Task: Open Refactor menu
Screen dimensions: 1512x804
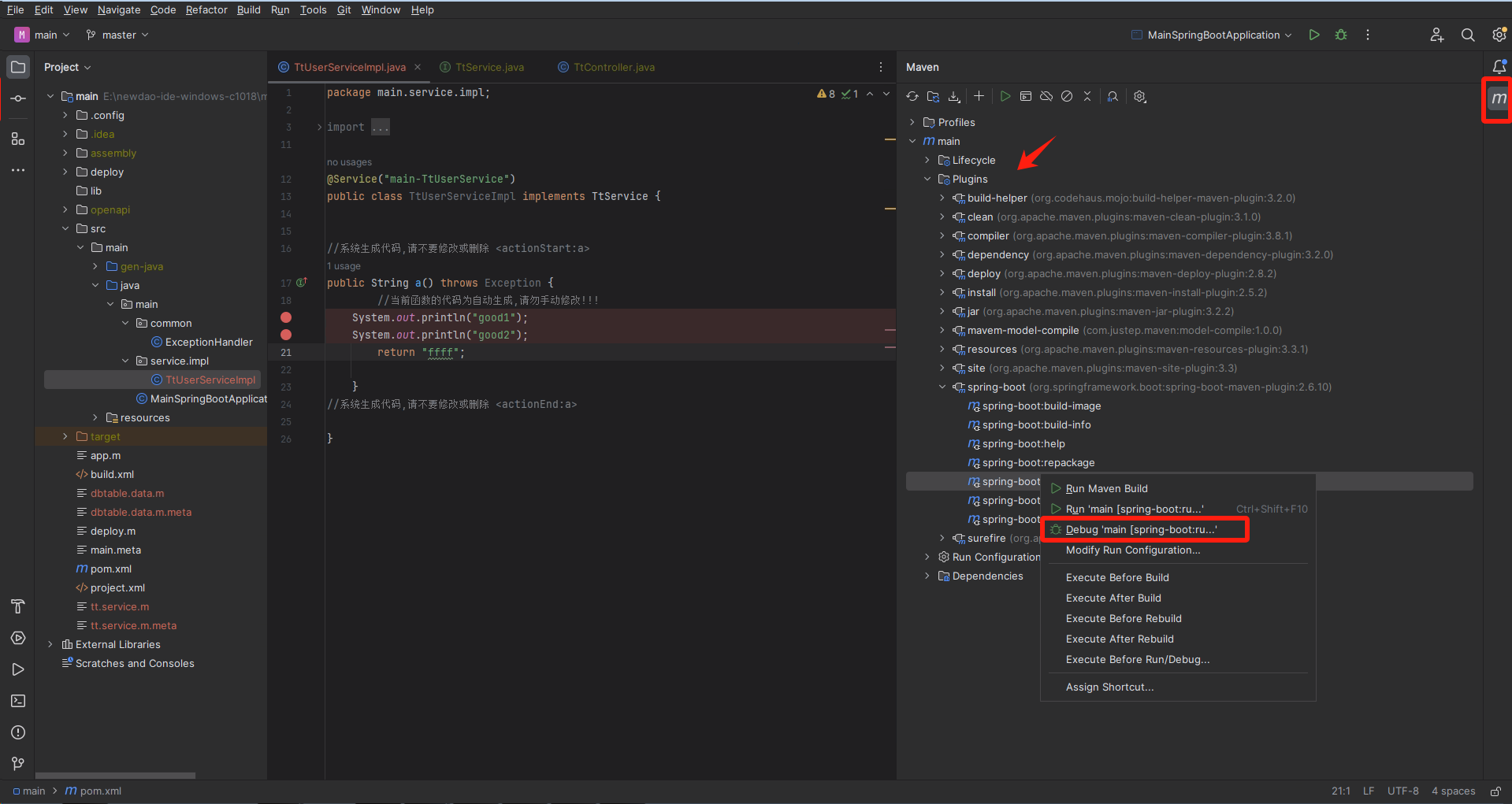Action: (x=206, y=9)
